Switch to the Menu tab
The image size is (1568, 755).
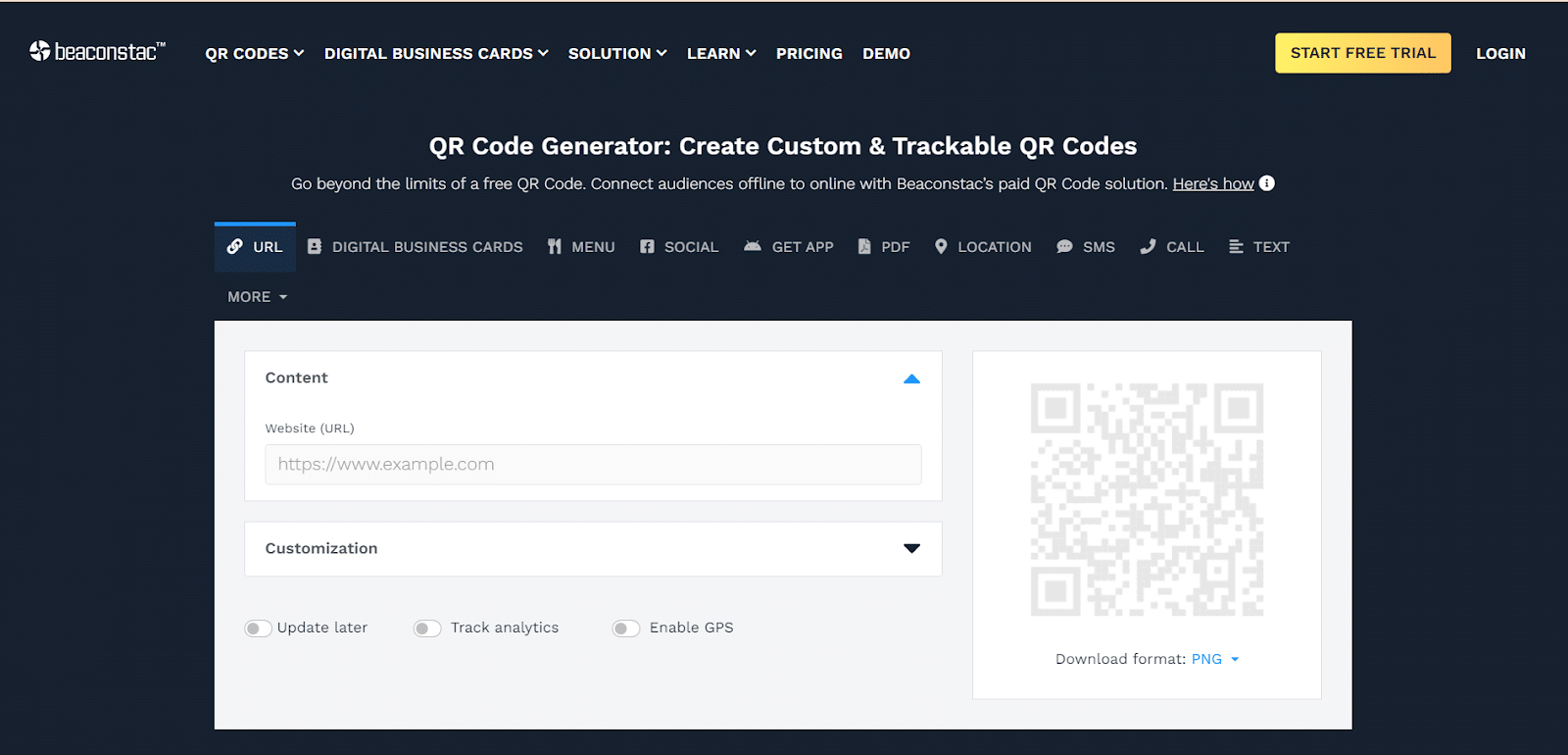point(581,247)
